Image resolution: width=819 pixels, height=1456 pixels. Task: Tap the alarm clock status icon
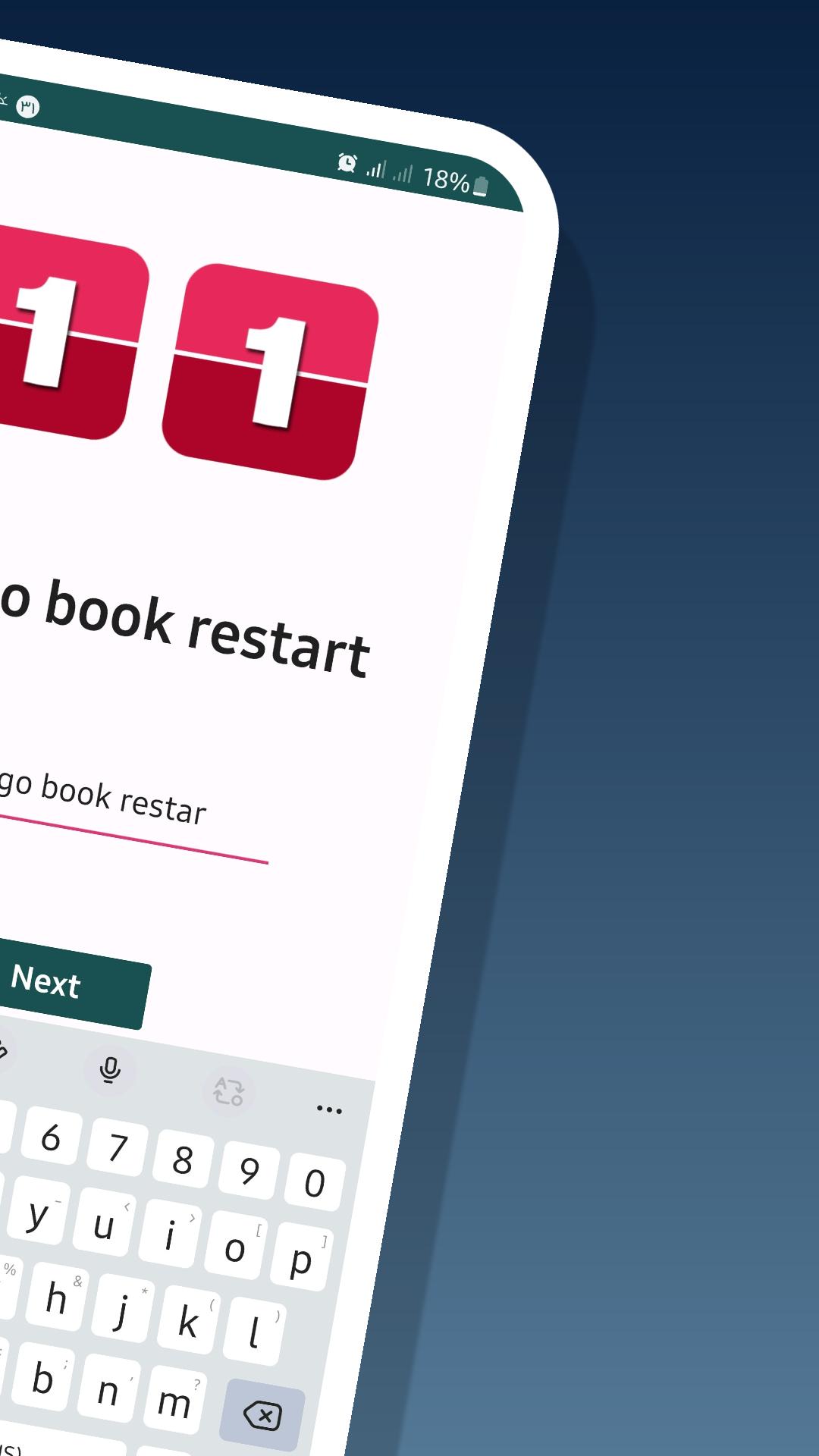(347, 162)
